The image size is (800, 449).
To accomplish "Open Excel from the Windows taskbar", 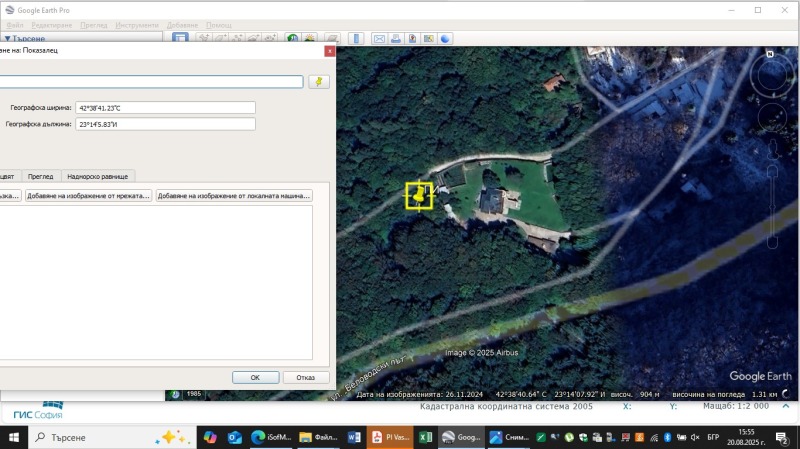I will point(425,438).
